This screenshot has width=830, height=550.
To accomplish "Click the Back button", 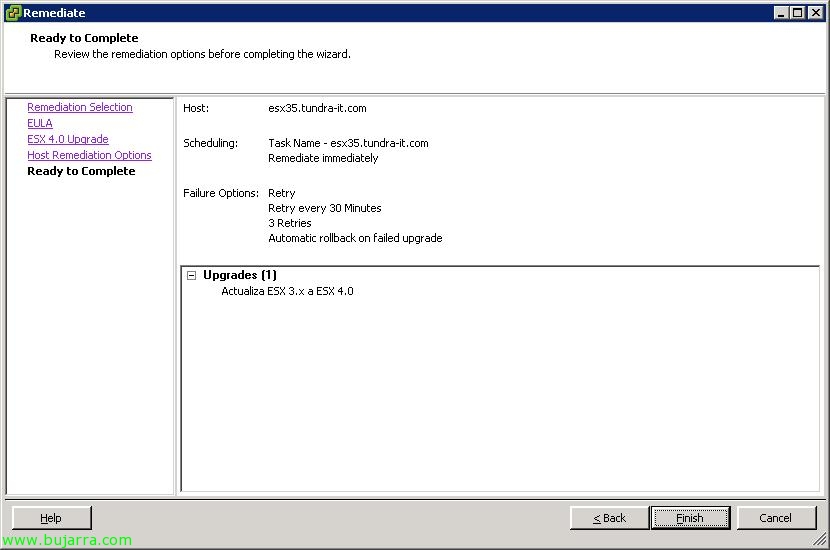I will point(609,518).
